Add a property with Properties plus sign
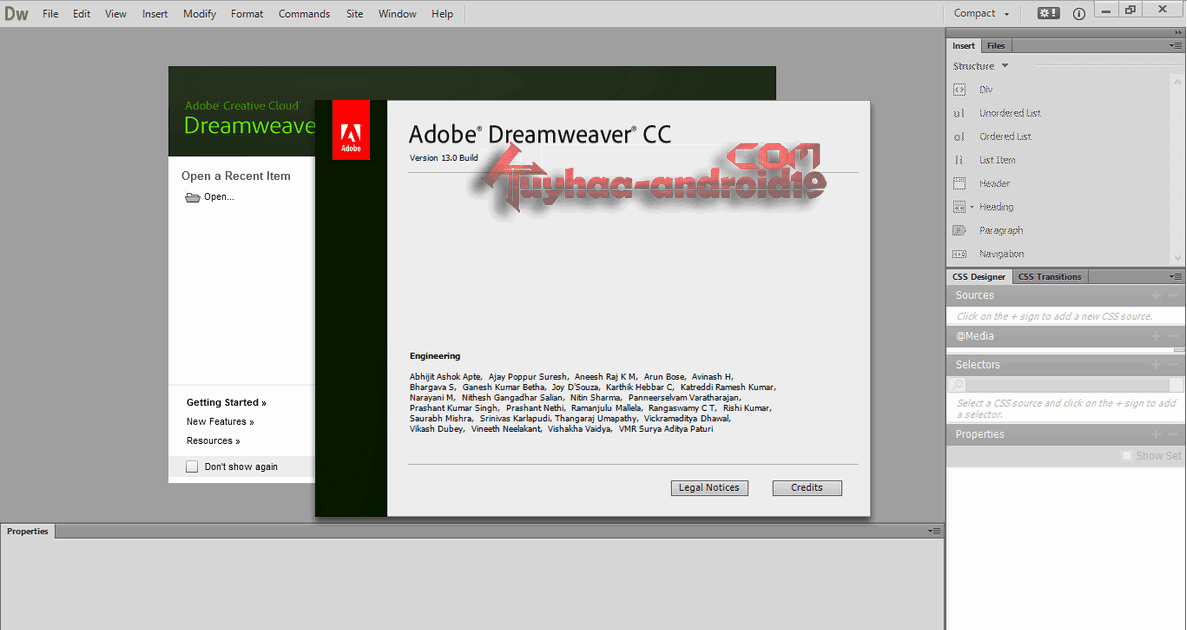The image size is (1187, 630). [x=1156, y=435]
